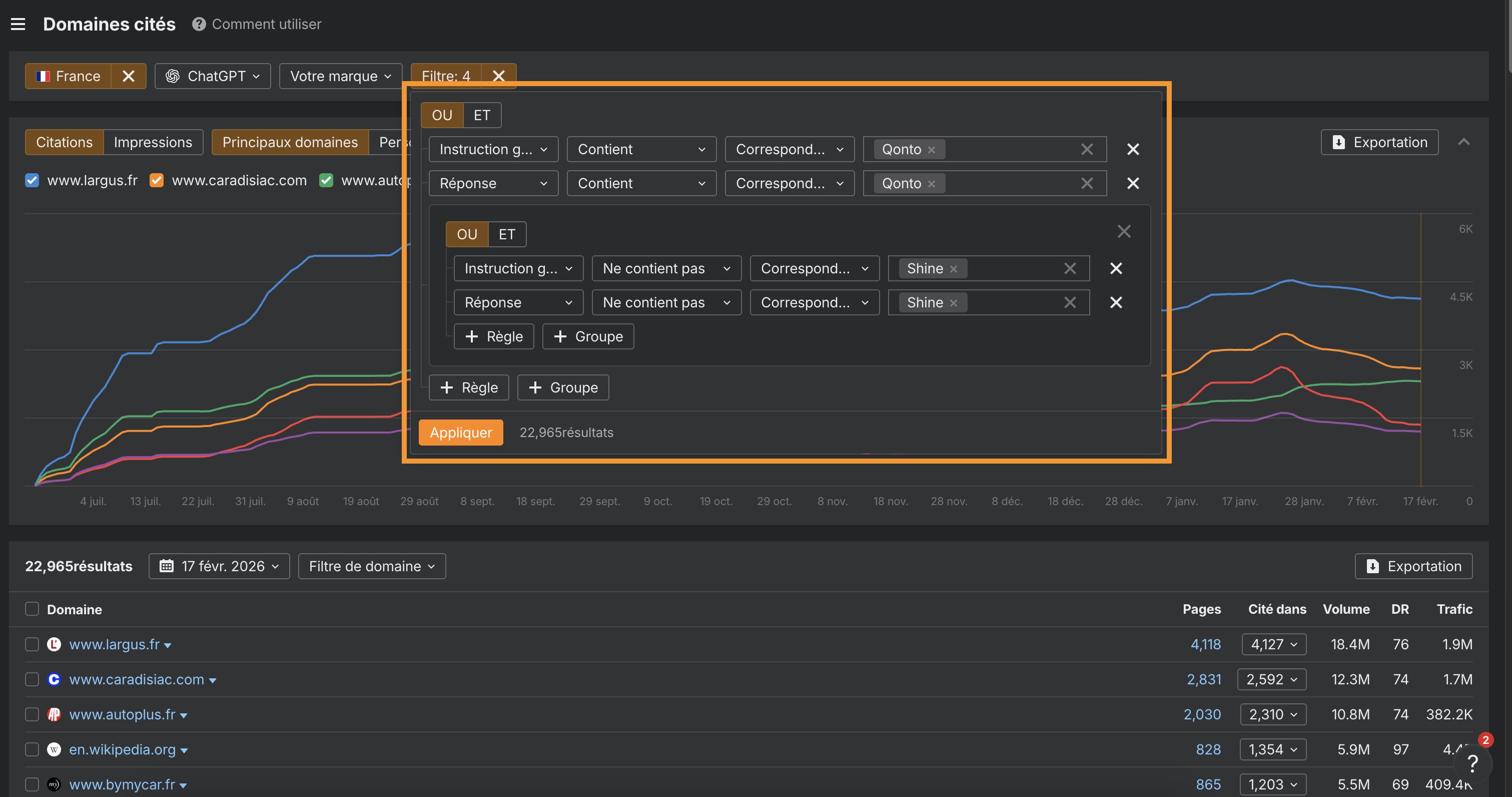
Task: Remove Shine tag in Réponse rule
Action: point(954,303)
